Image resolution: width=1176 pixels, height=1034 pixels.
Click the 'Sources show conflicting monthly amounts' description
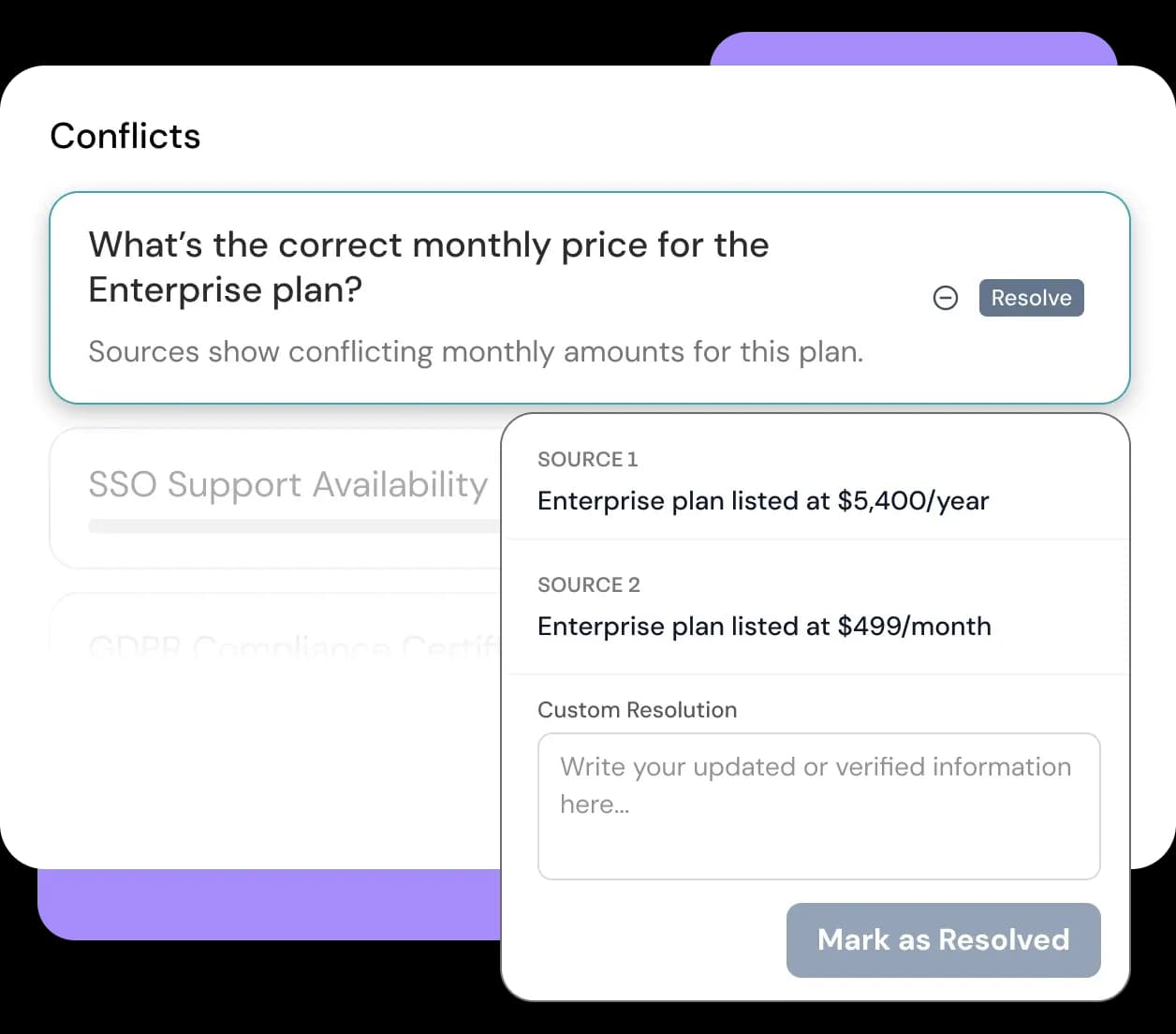475,352
